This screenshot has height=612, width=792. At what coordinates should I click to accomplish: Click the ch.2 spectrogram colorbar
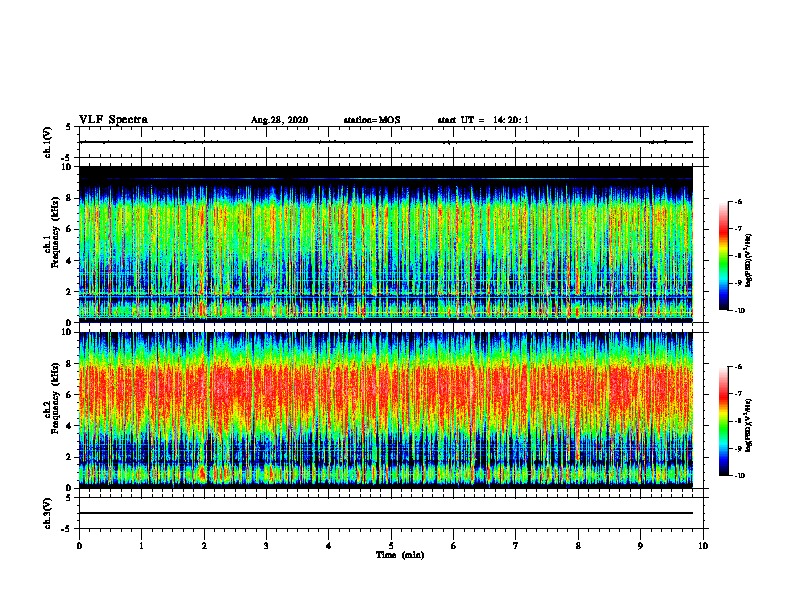pyautogui.click(x=724, y=421)
